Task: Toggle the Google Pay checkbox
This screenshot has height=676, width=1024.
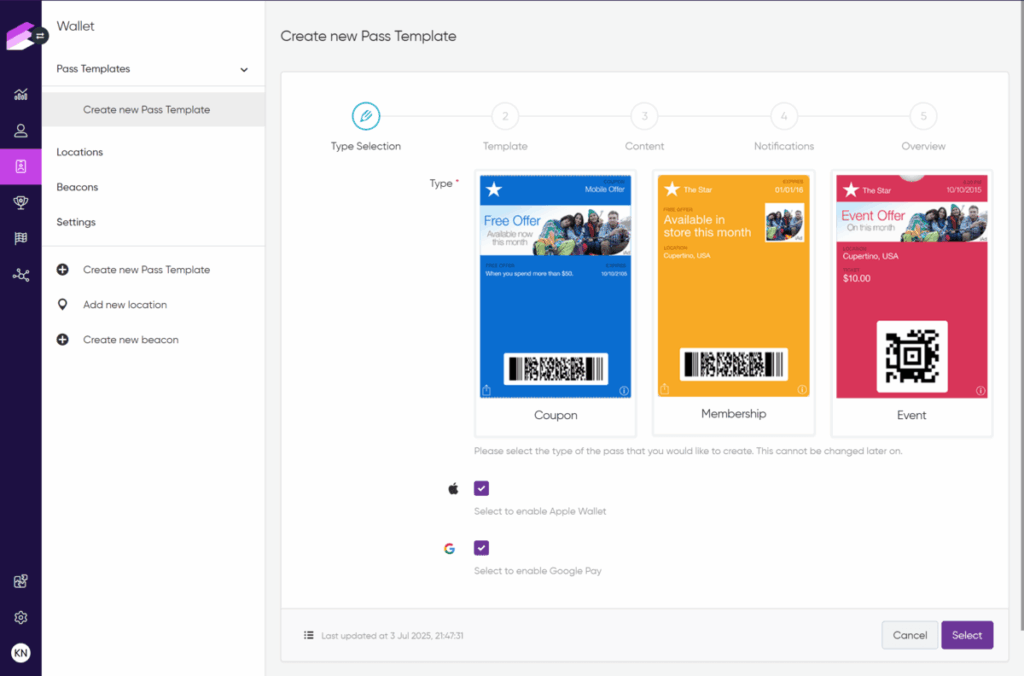Action: (481, 548)
